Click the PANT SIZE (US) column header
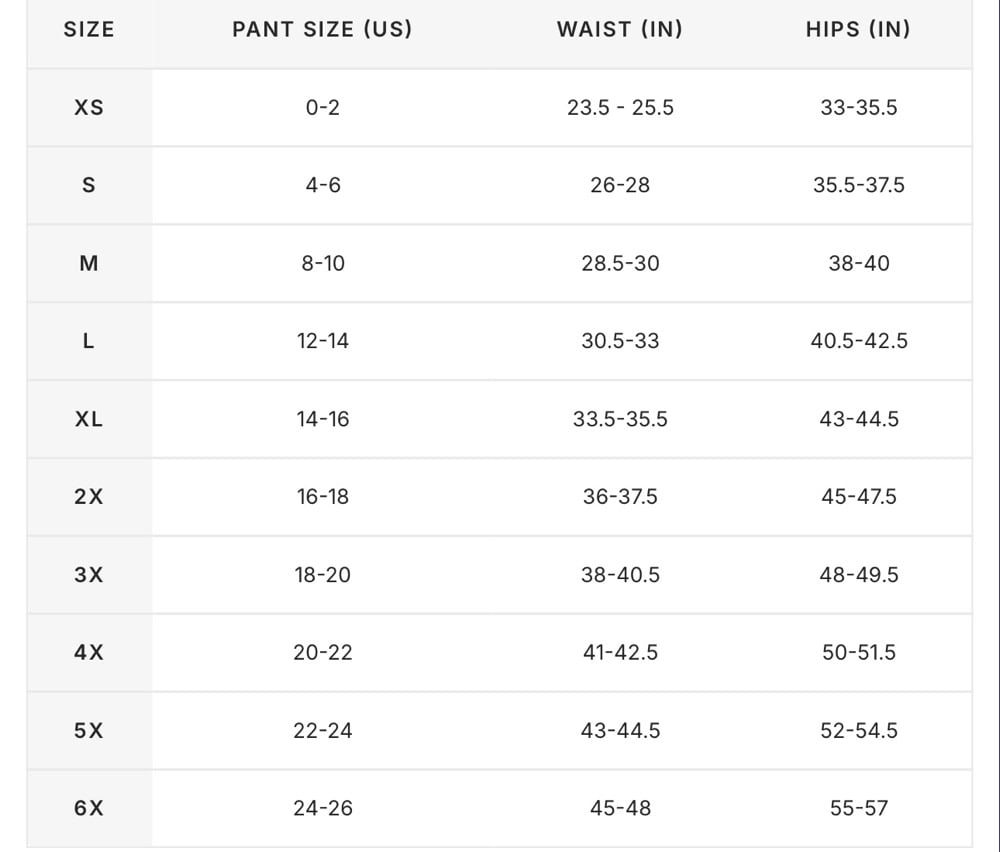The height and width of the screenshot is (852, 1000). click(x=322, y=30)
